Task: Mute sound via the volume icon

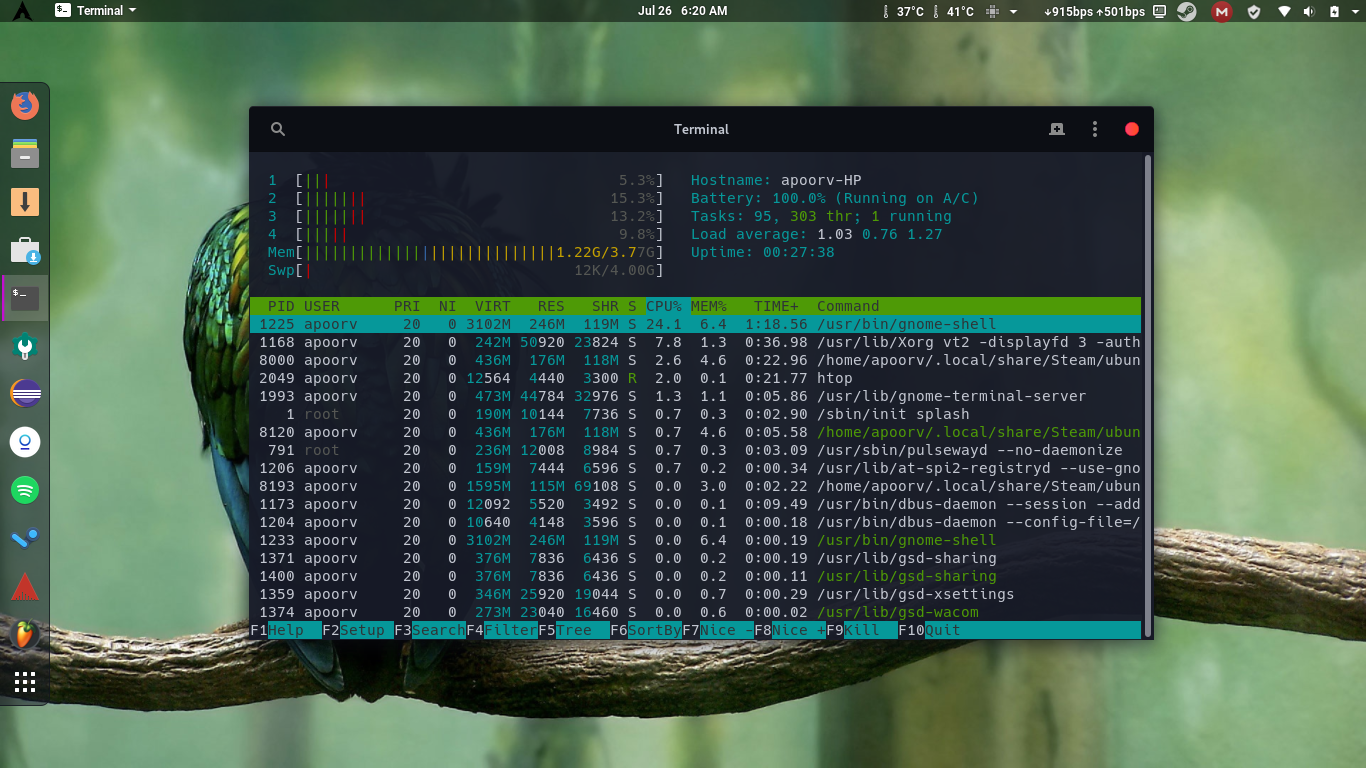Action: tap(1311, 11)
